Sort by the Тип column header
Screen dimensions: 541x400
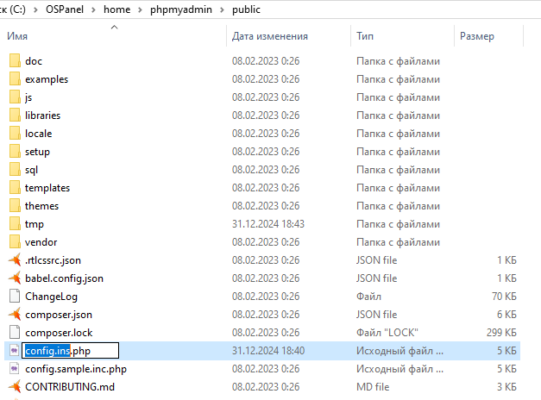point(365,36)
